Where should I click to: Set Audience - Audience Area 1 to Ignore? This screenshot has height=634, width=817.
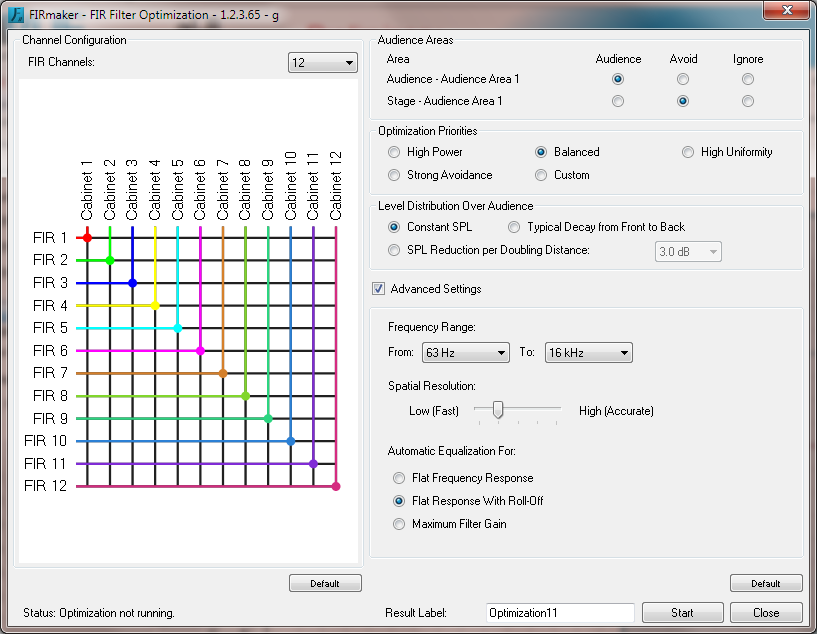[x=748, y=79]
